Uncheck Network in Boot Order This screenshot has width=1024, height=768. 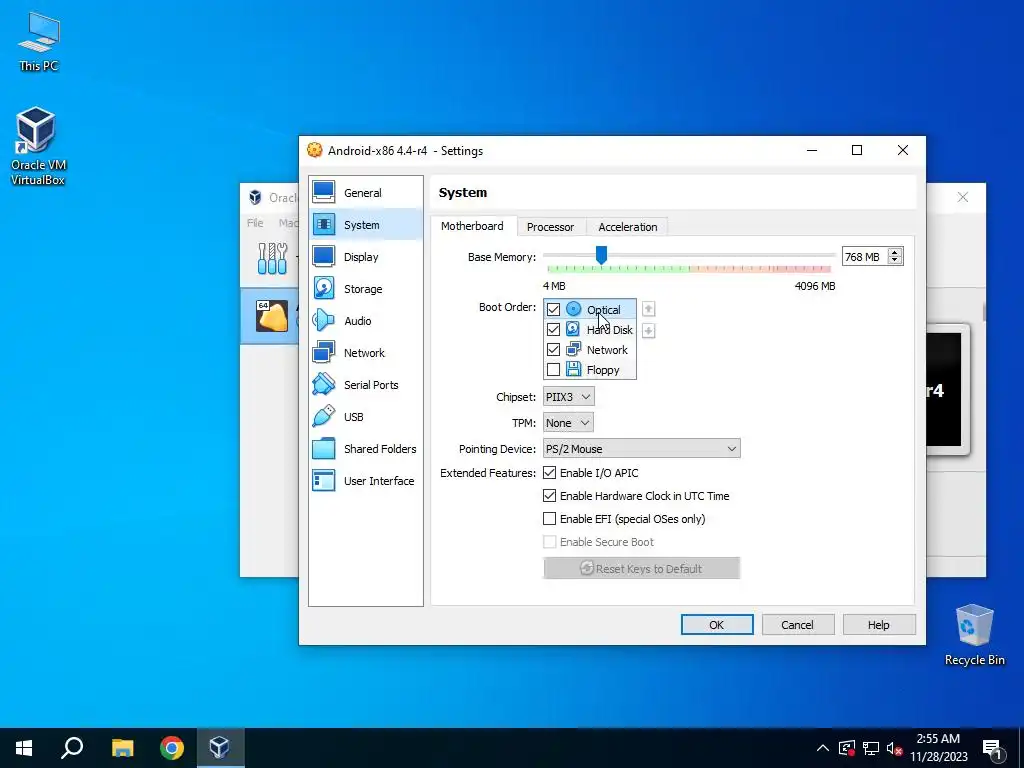point(553,350)
